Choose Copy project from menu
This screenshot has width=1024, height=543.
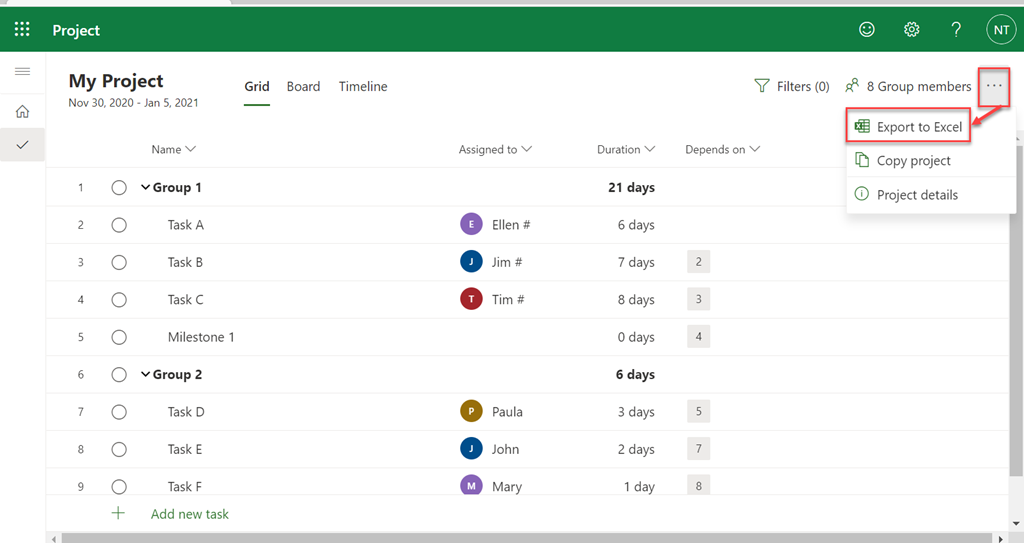(x=913, y=161)
